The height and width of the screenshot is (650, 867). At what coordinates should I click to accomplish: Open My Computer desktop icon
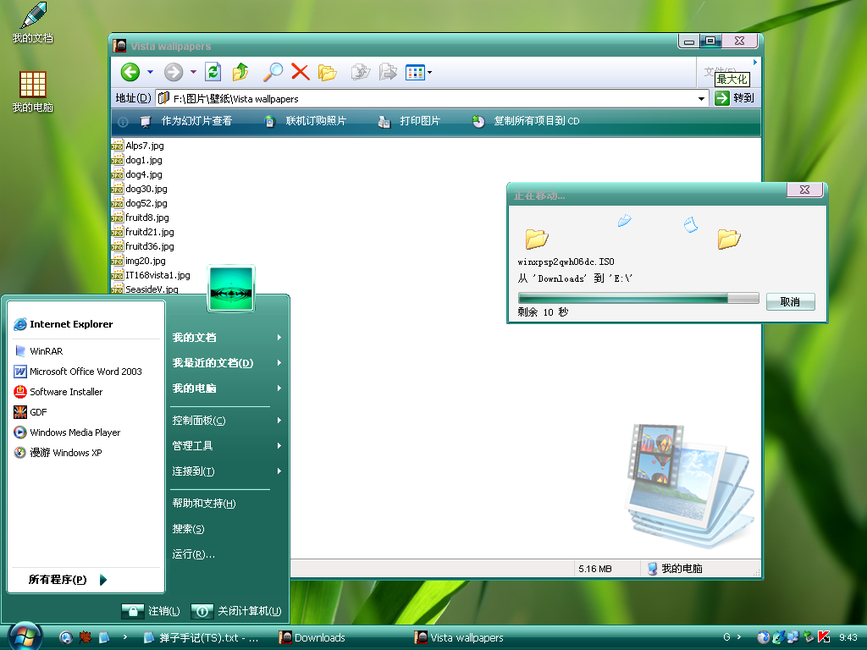point(33,92)
